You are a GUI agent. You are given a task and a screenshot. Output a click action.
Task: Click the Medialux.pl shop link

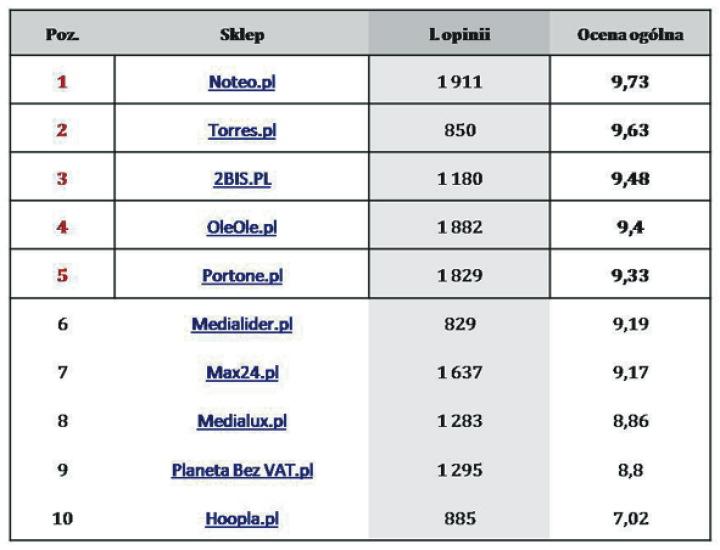pyautogui.click(x=241, y=422)
